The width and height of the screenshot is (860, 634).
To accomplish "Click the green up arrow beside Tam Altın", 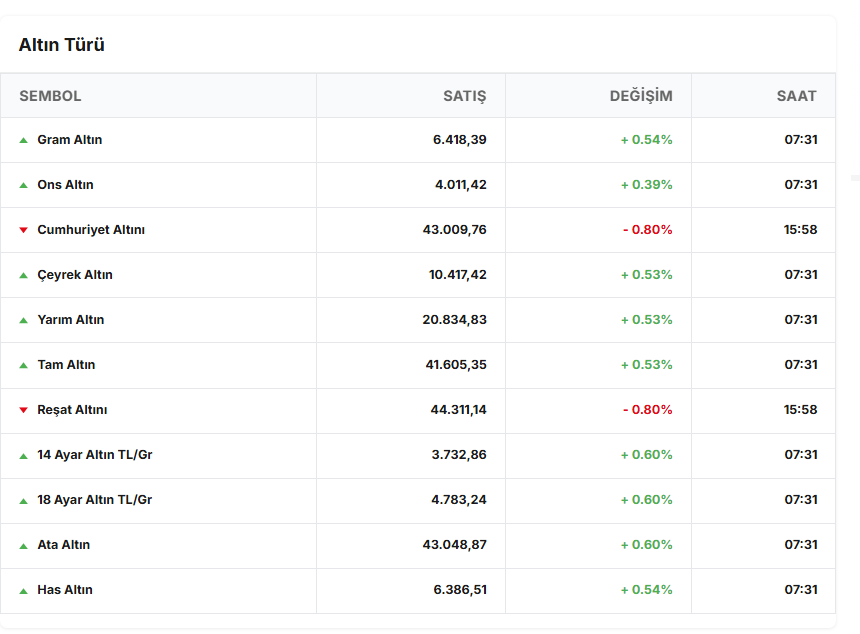I will point(24,365).
